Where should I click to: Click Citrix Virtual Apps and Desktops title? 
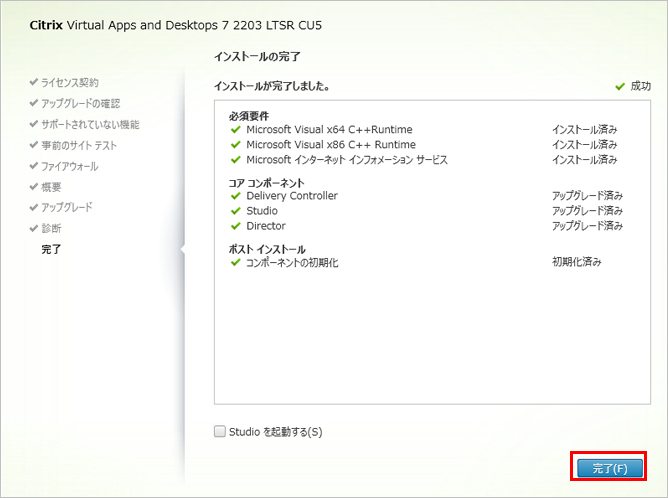pos(176,25)
